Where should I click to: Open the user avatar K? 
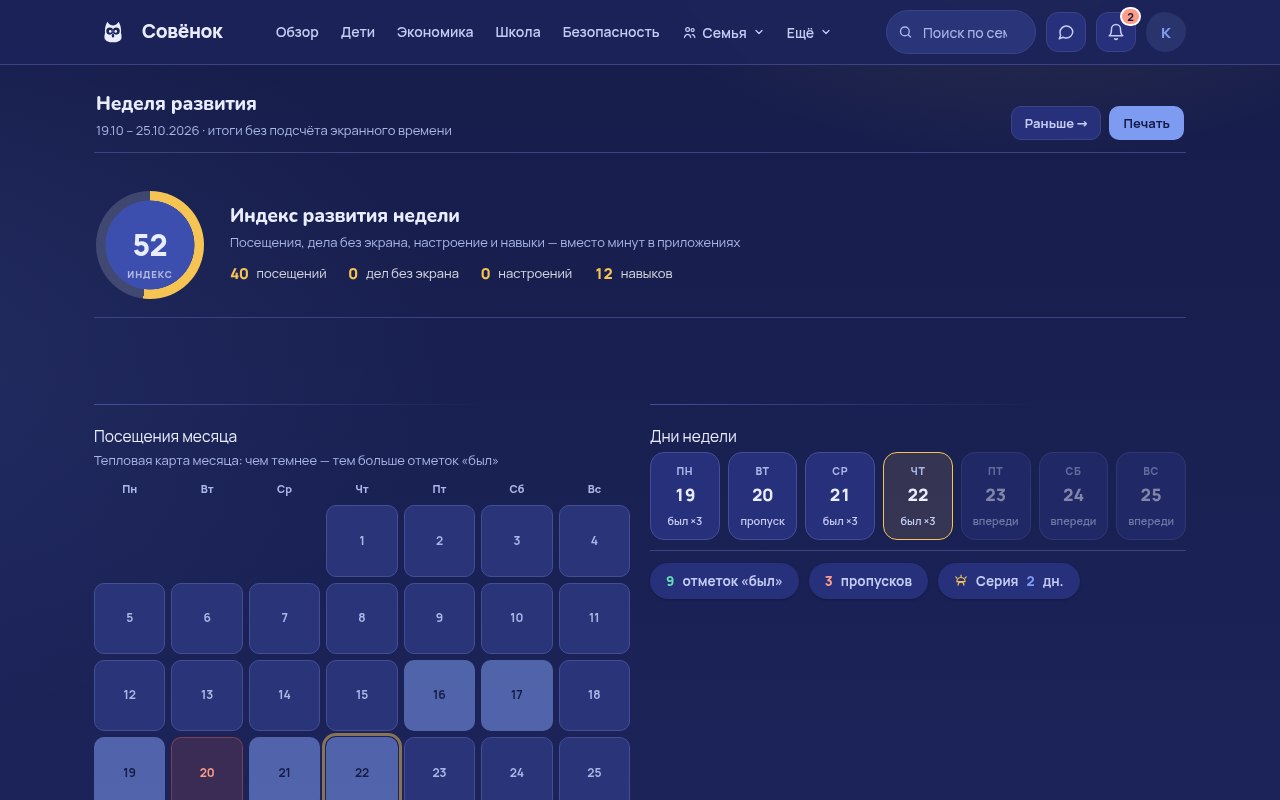[x=1166, y=32]
